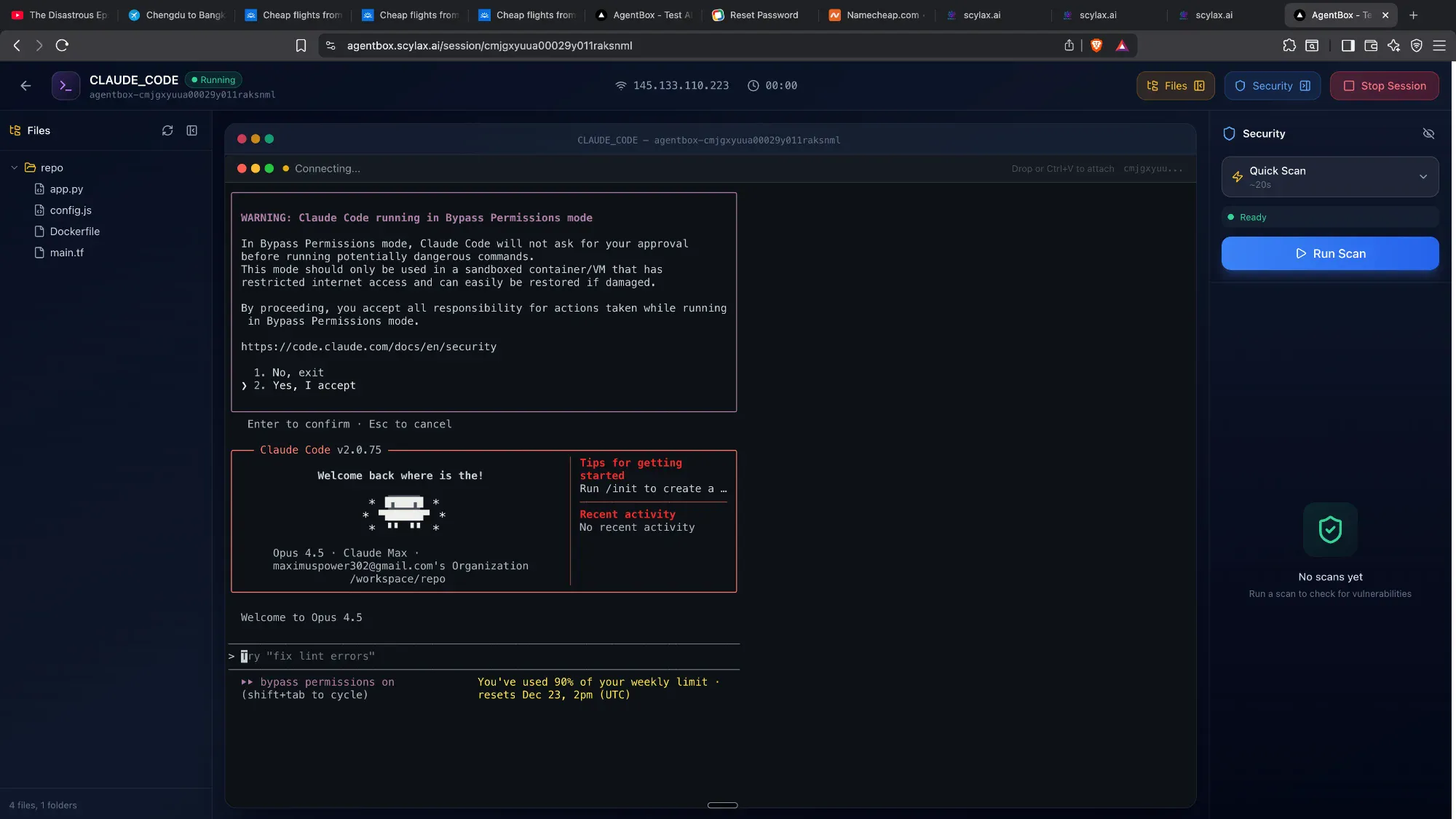
Task: Click the back arrow beside CLAUDE_CODE
Action: 26,86
